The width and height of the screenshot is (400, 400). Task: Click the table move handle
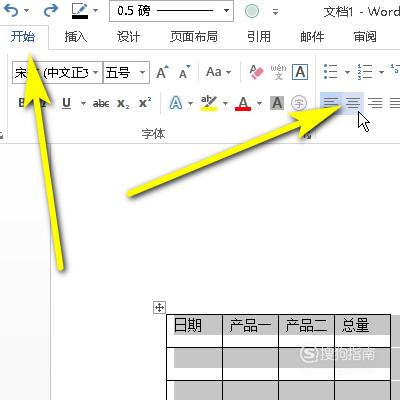coord(159,307)
